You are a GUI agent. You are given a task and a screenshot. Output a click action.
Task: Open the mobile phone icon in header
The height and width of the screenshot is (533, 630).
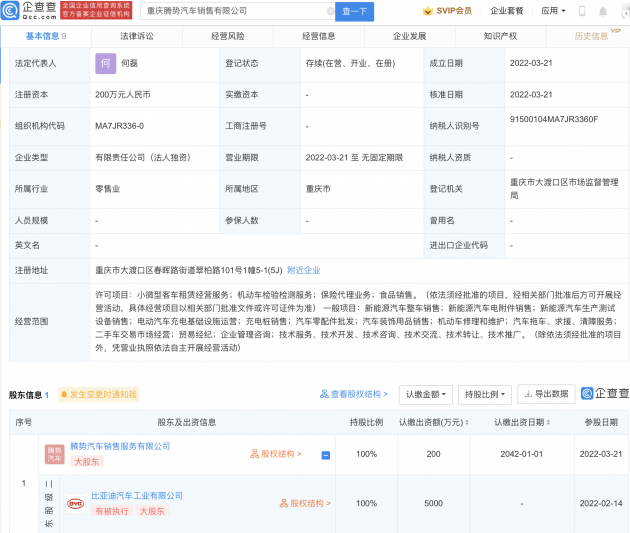click(582, 11)
